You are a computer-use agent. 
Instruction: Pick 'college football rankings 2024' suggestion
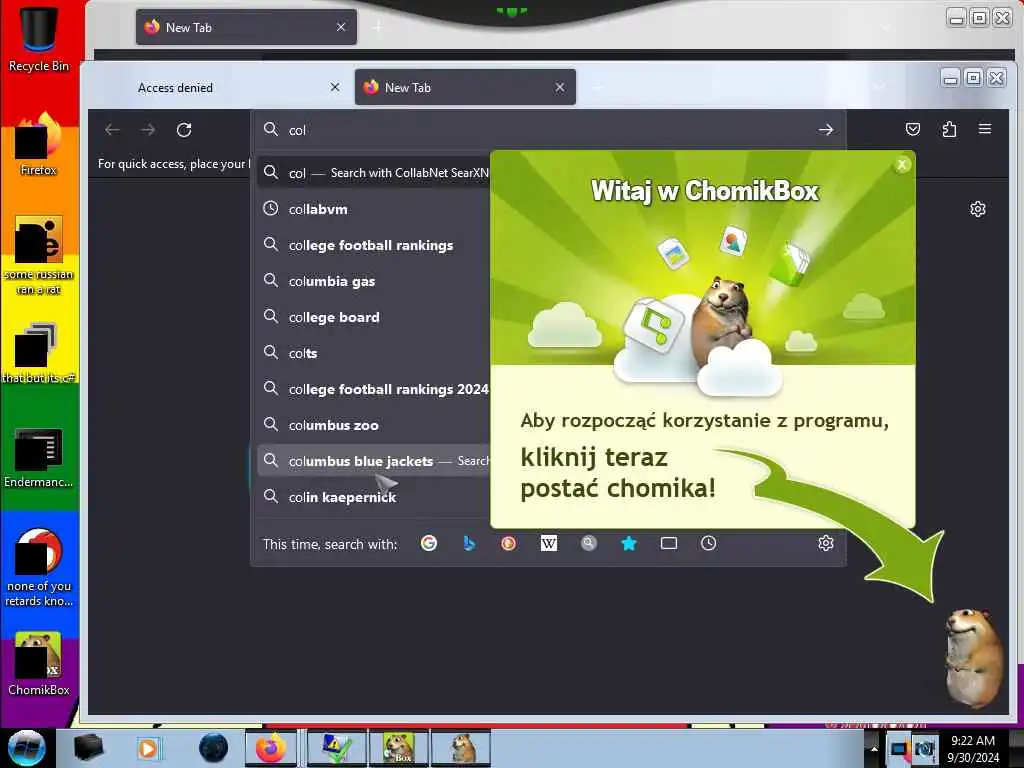376,389
